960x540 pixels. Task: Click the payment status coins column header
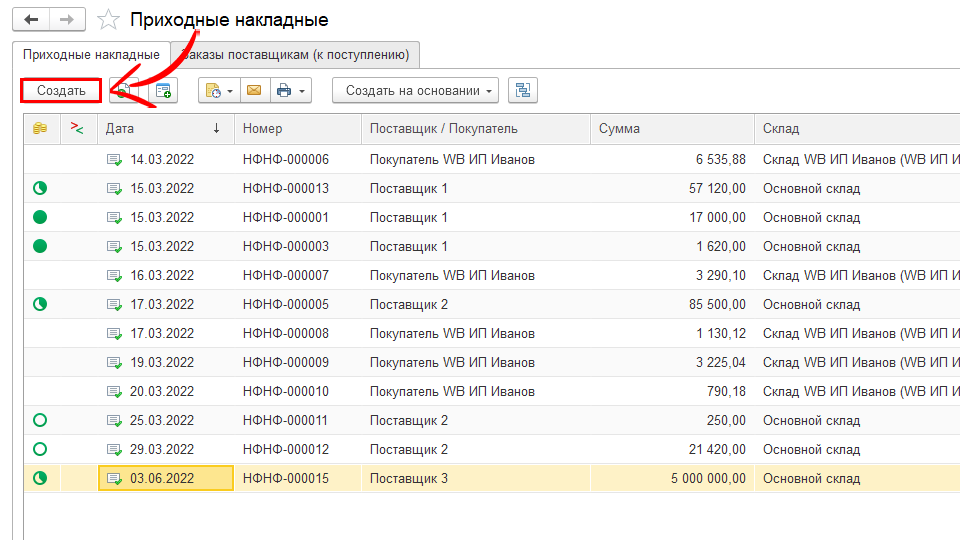pos(40,128)
